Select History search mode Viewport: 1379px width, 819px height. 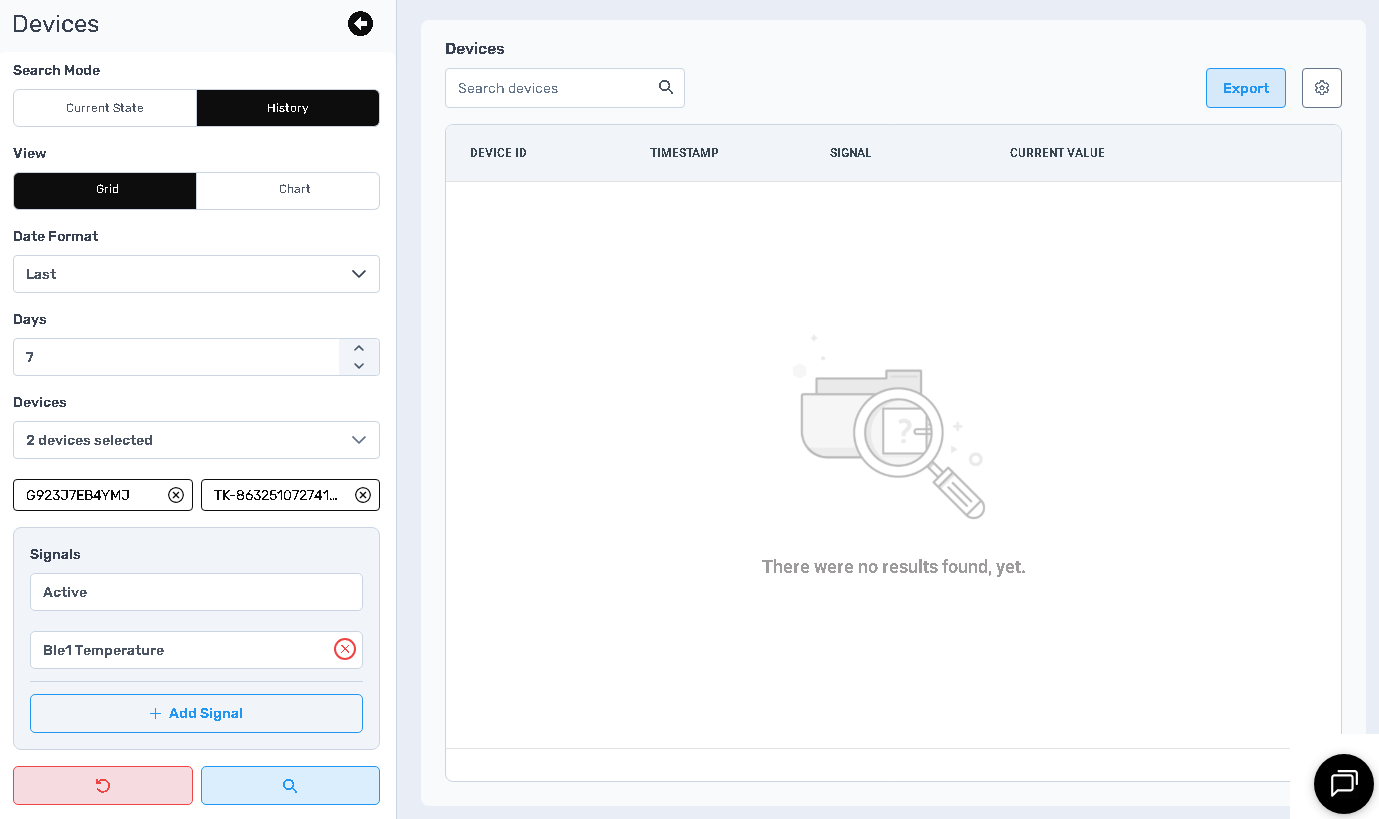(x=288, y=108)
